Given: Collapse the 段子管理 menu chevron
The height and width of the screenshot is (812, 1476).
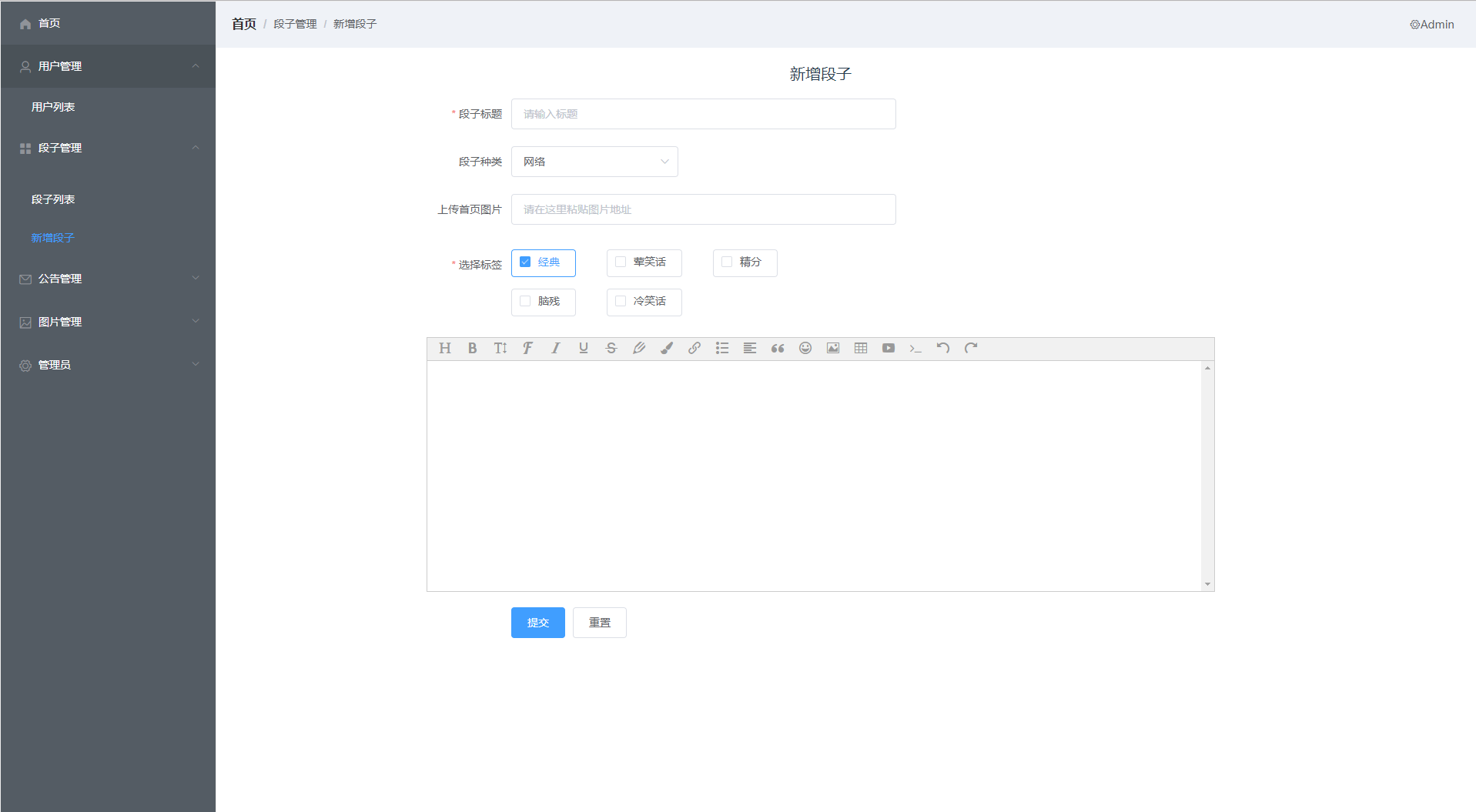Looking at the screenshot, I should pyautogui.click(x=196, y=147).
